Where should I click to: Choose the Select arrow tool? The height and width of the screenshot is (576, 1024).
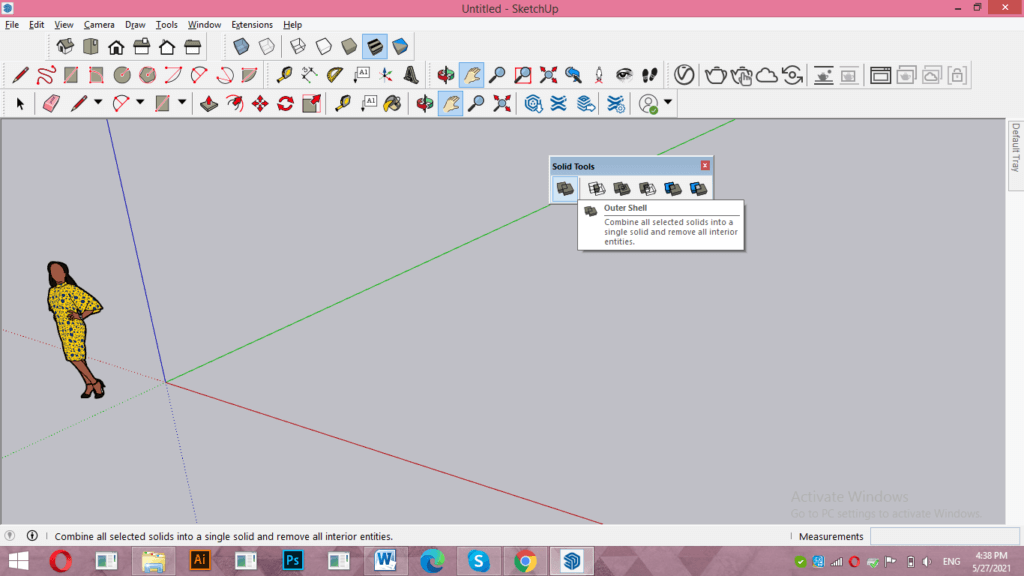click(19, 101)
